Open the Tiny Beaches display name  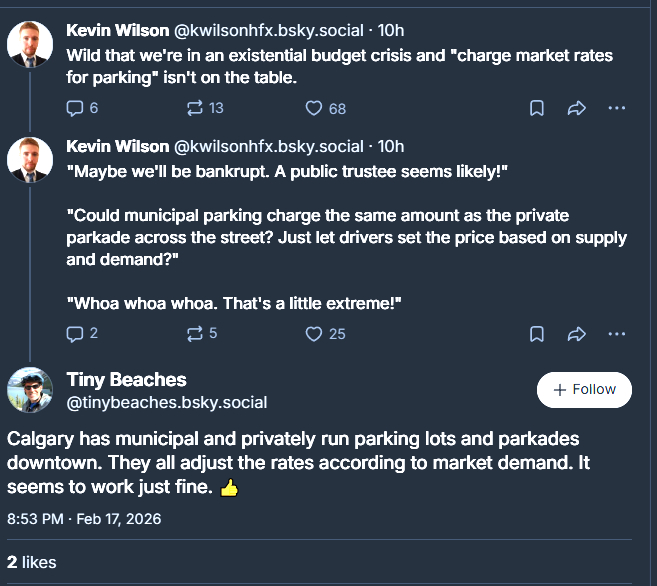[x=126, y=380]
